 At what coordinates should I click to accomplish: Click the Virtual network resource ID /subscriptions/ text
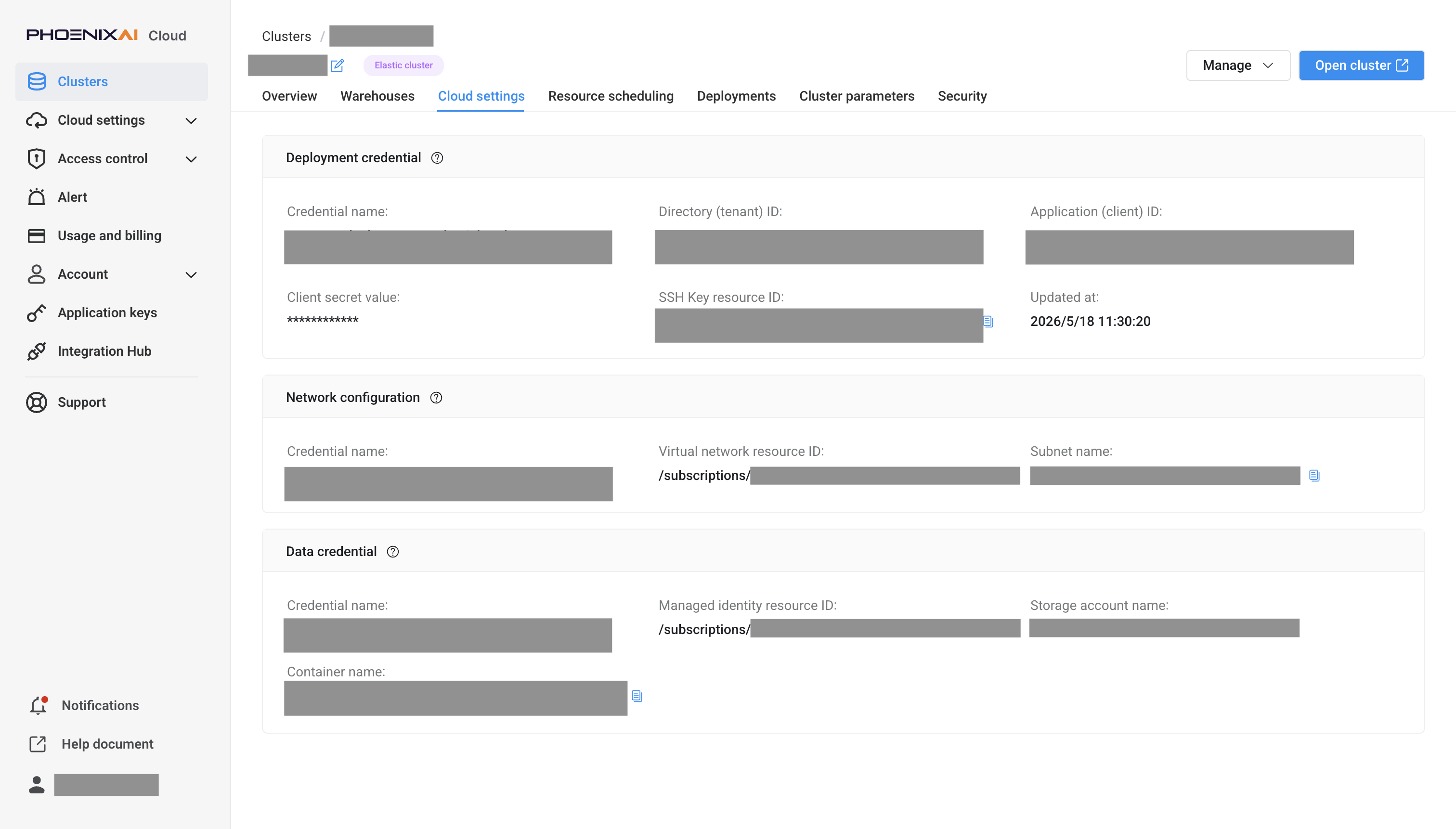(704, 476)
